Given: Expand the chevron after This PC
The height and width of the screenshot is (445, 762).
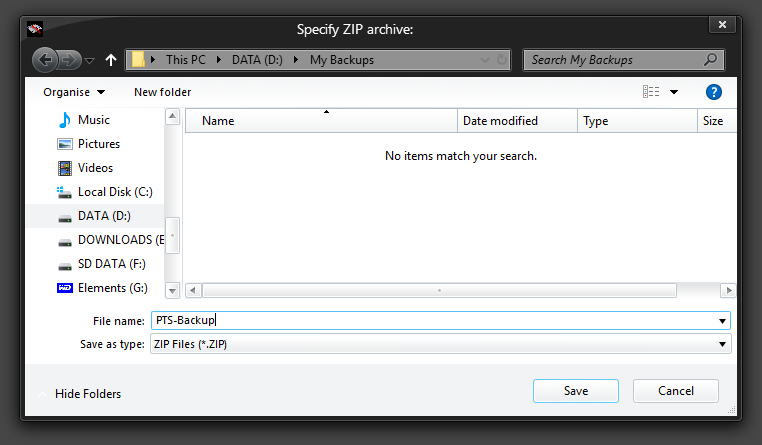Looking at the screenshot, I should pos(219,60).
